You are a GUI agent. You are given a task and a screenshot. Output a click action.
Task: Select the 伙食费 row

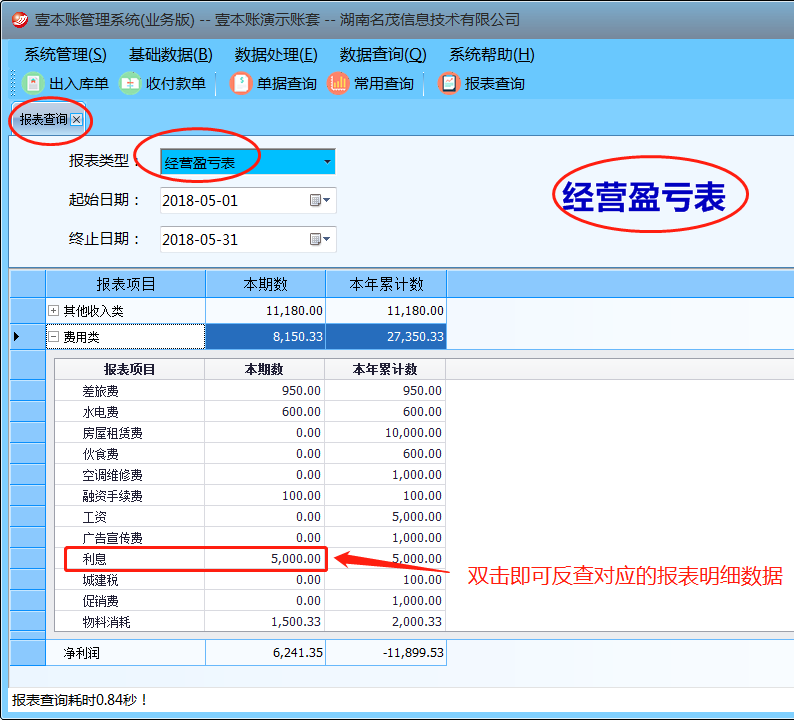tap(250, 454)
